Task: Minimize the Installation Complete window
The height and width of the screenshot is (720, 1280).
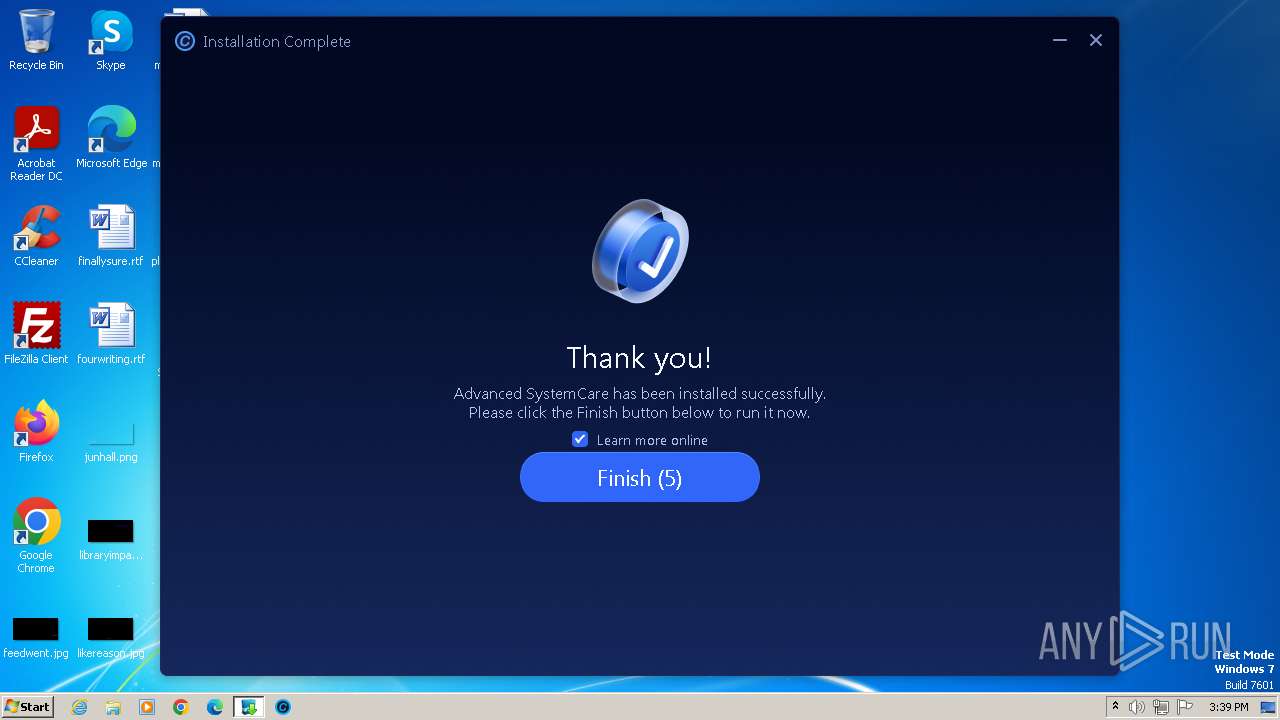Action: 1060,41
